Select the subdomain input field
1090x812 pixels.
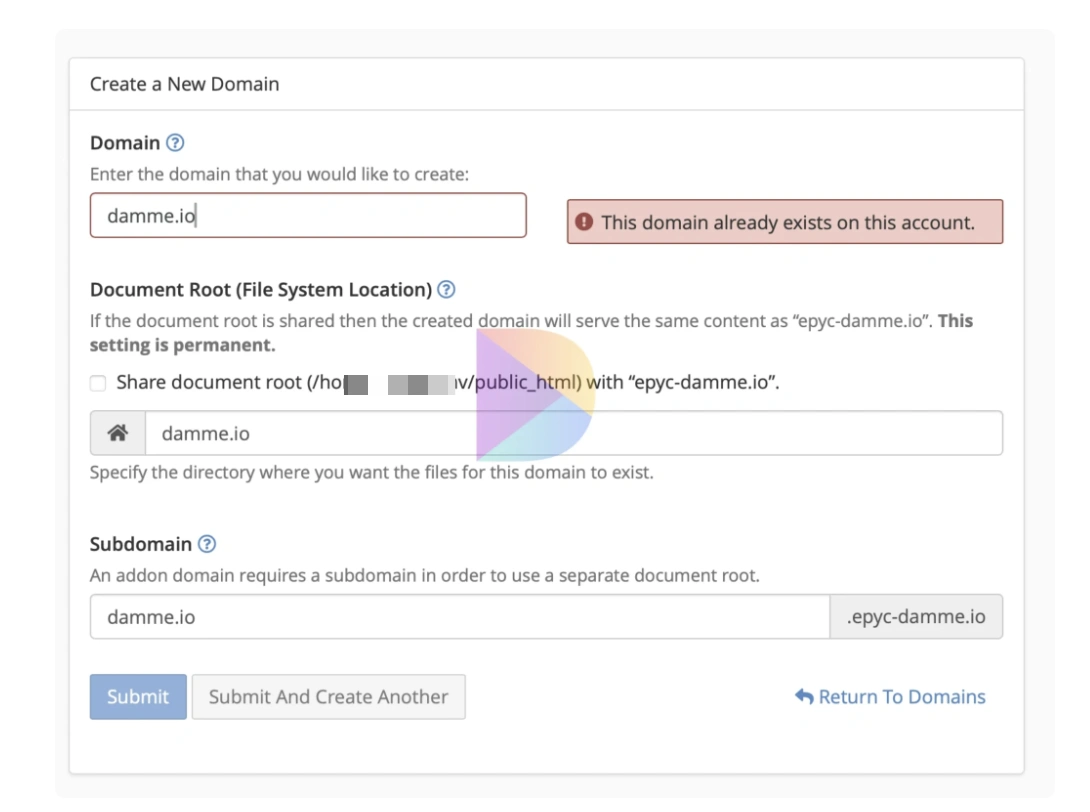[x=459, y=617]
